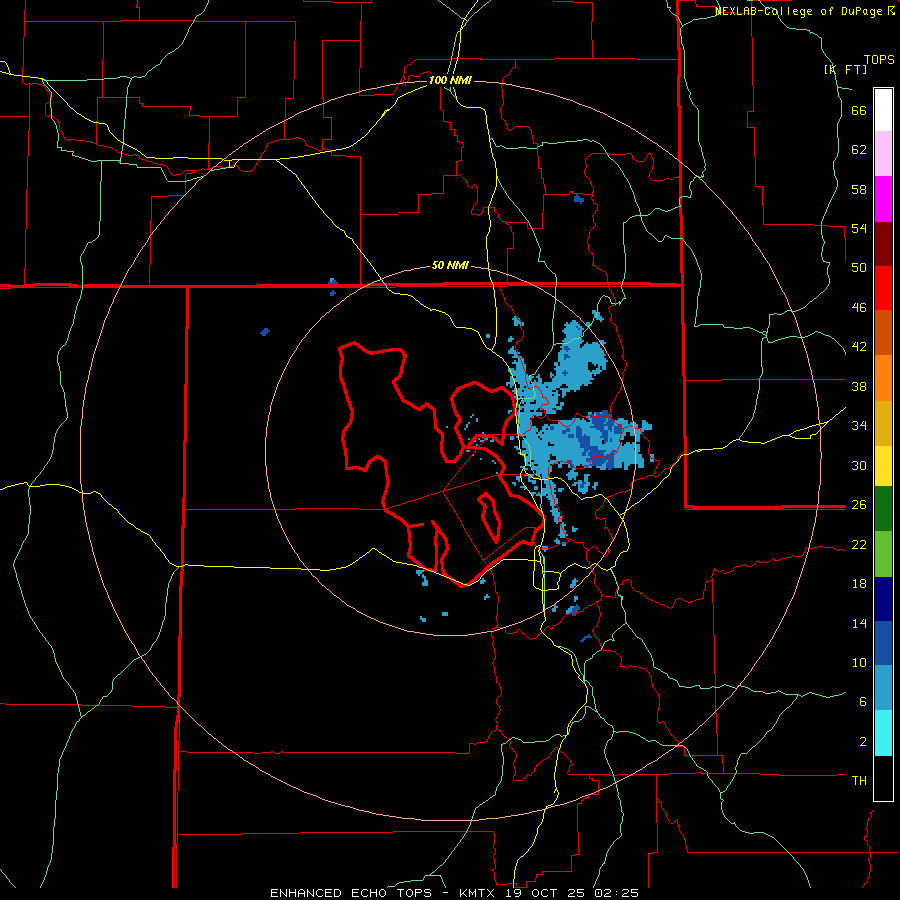Click the TOPS legend heading
The height and width of the screenshot is (900, 900).
pyautogui.click(x=879, y=59)
